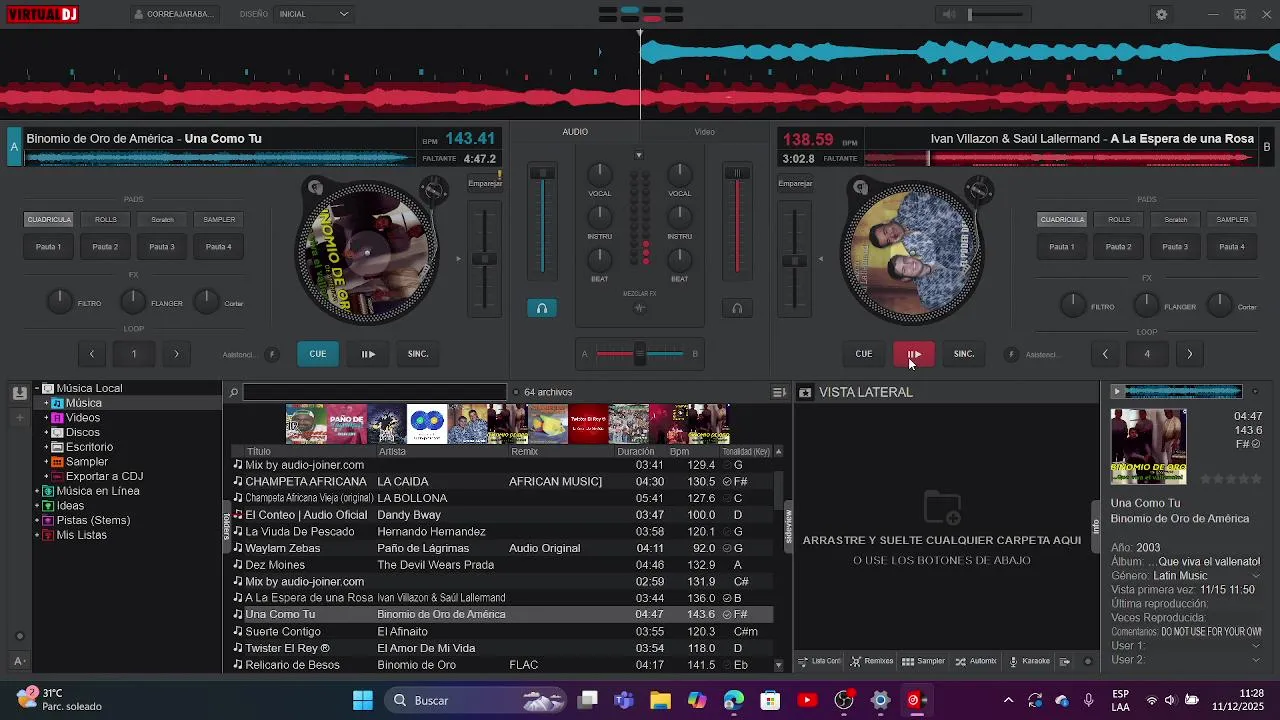Viewport: 1280px width, 720px height.
Task: Open the Windows Start menu
Action: point(362,700)
